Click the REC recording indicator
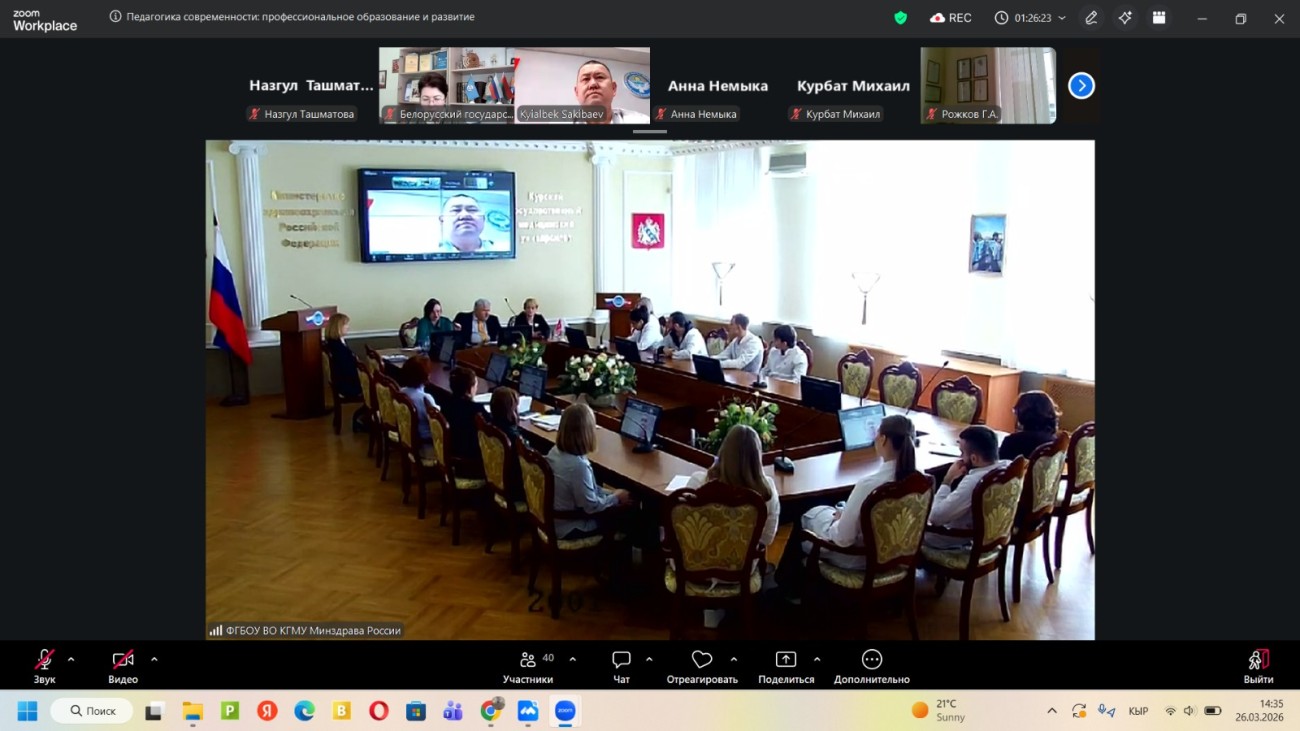Viewport: 1300px width, 731px height. (950, 18)
